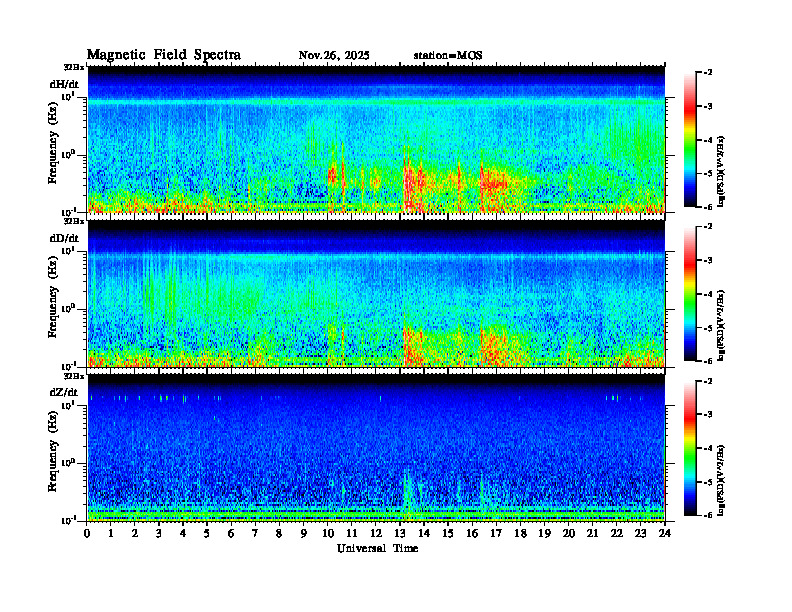The width and height of the screenshot is (792, 612).
Task: Click the hour 7 tick label
Action: (256, 534)
